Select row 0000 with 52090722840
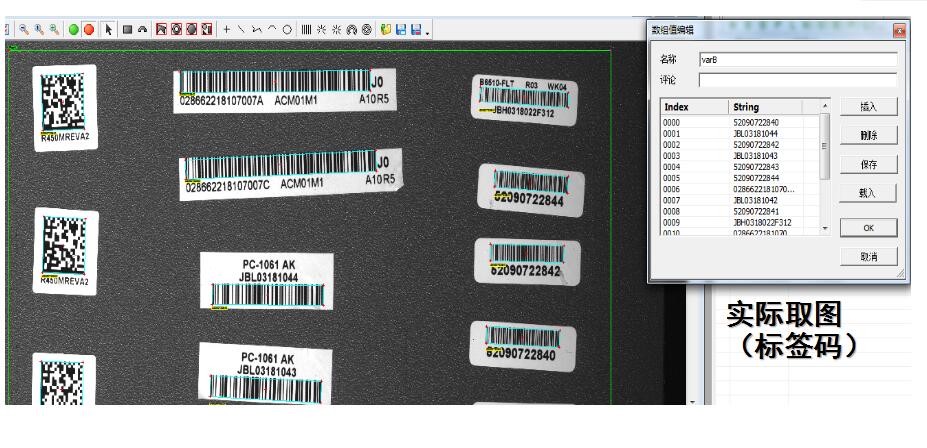The image size is (927, 448). (x=741, y=122)
